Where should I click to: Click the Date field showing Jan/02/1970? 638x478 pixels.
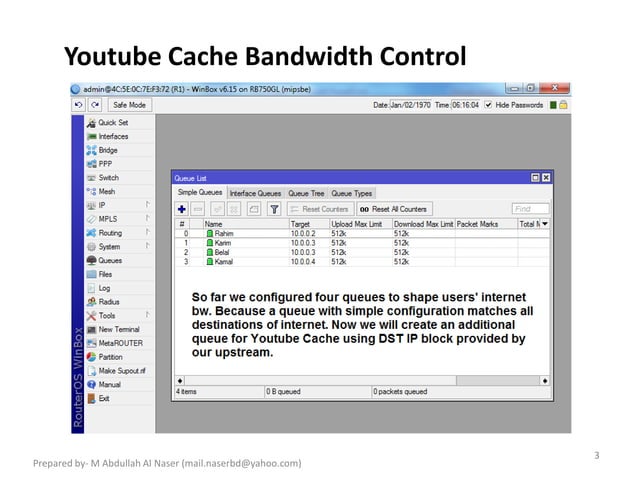(410, 105)
